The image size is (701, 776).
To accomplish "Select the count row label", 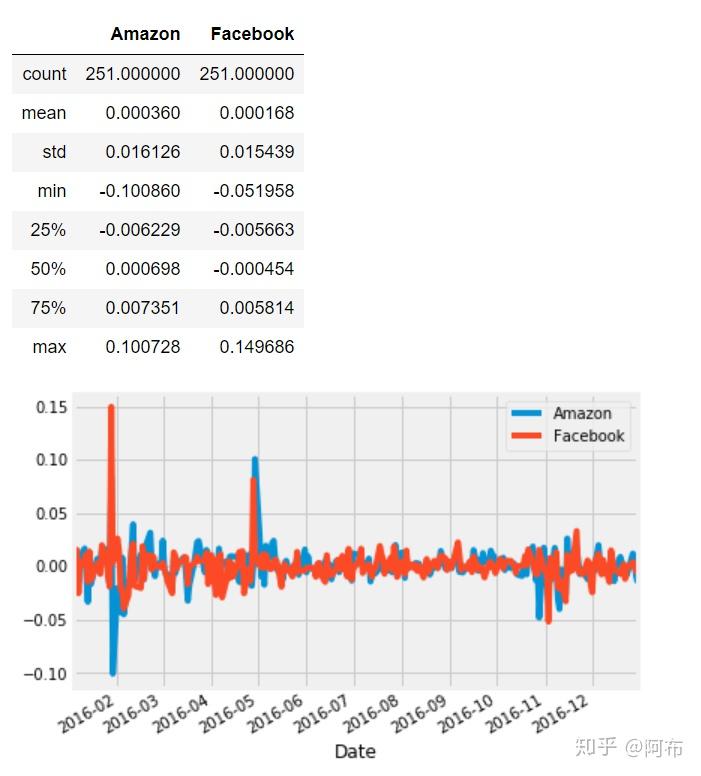I will click(x=44, y=74).
